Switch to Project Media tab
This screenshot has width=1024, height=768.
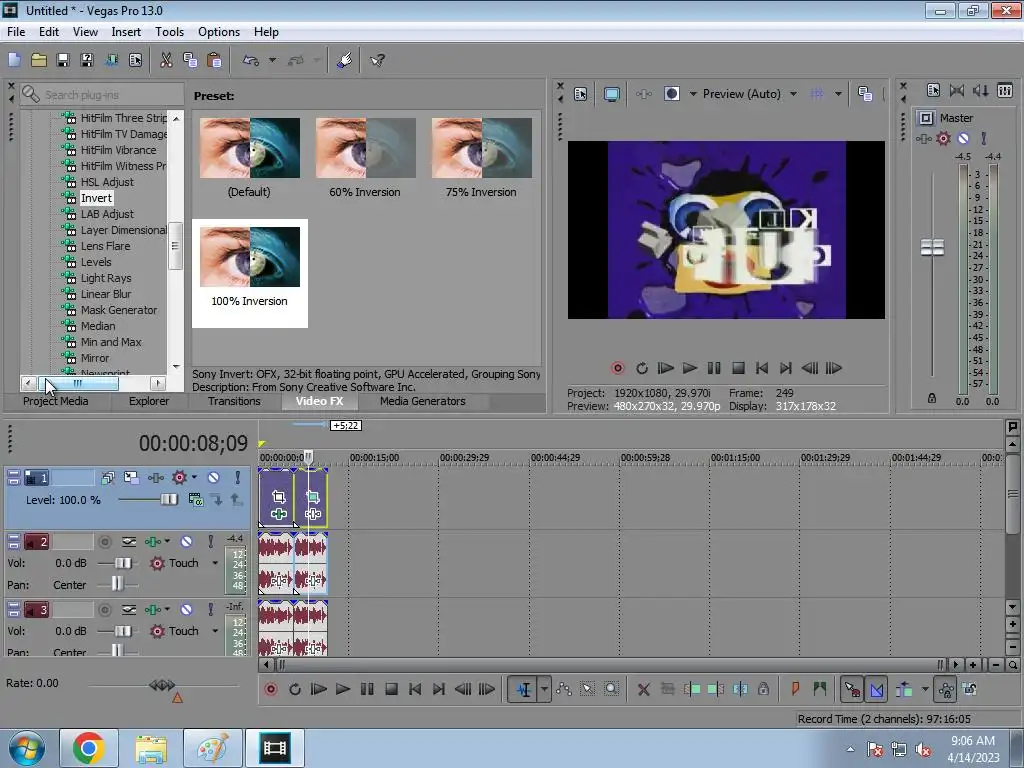[56, 401]
